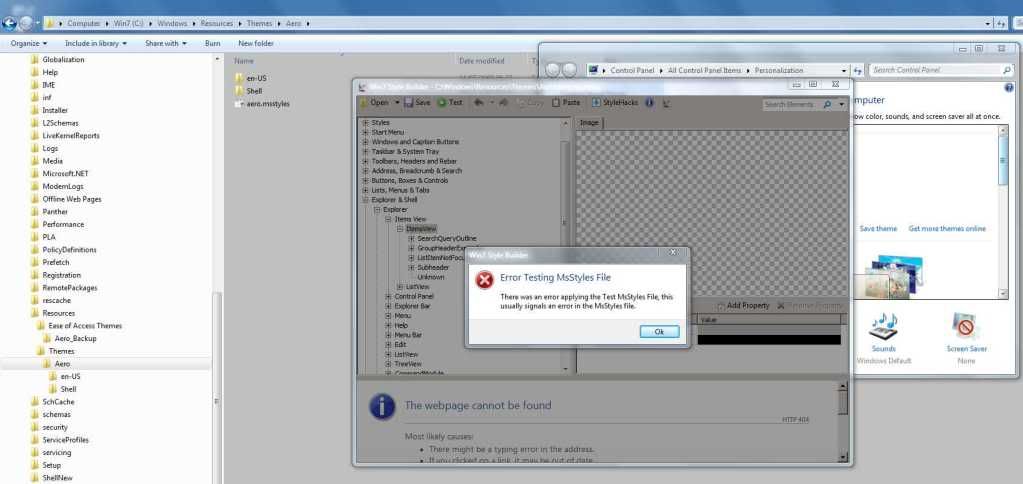The height and width of the screenshot is (484, 1023).
Task: Open the Screen Saver settings icon
Action: pyautogui.click(x=966, y=326)
